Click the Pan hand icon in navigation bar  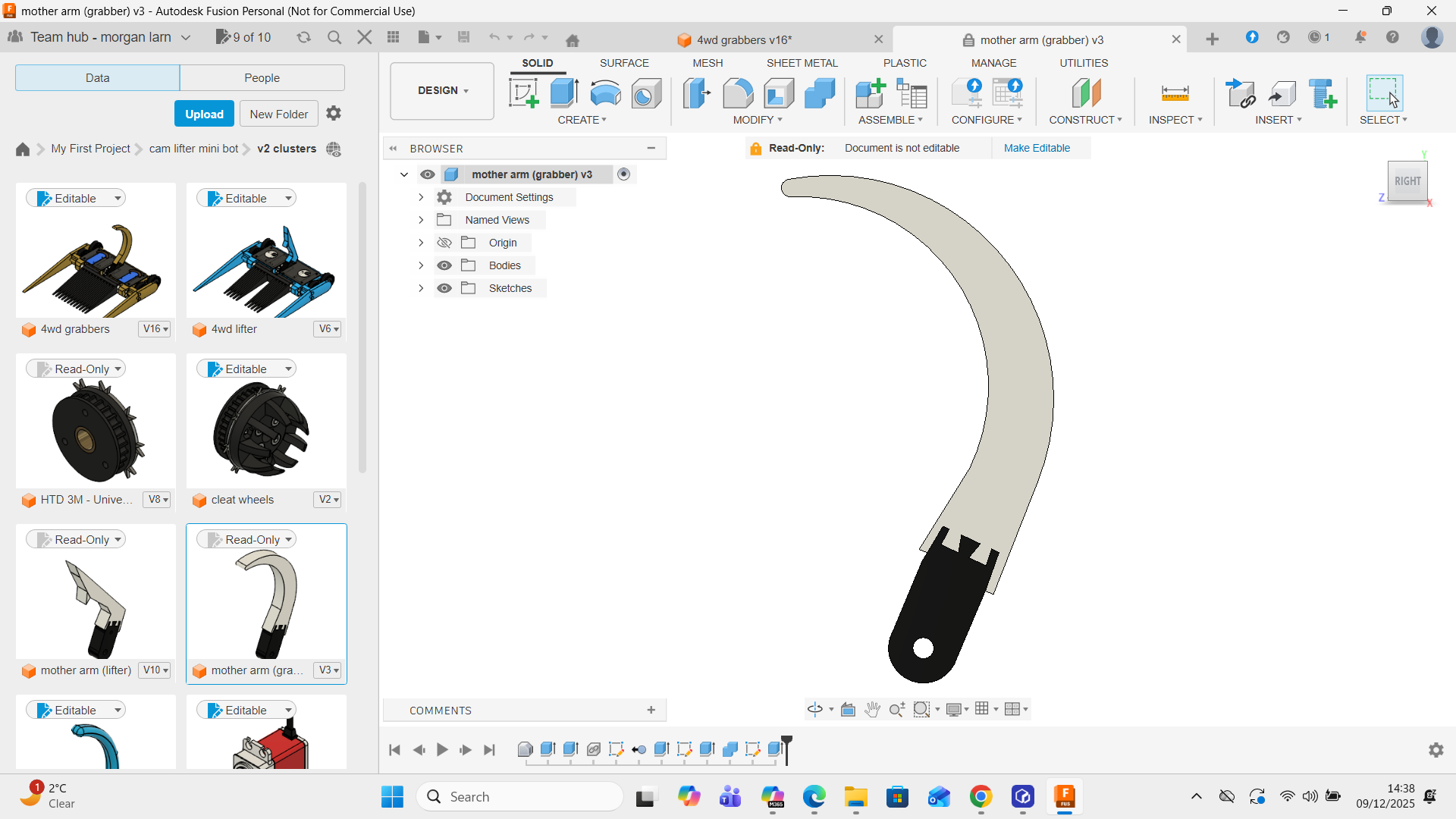[872, 709]
